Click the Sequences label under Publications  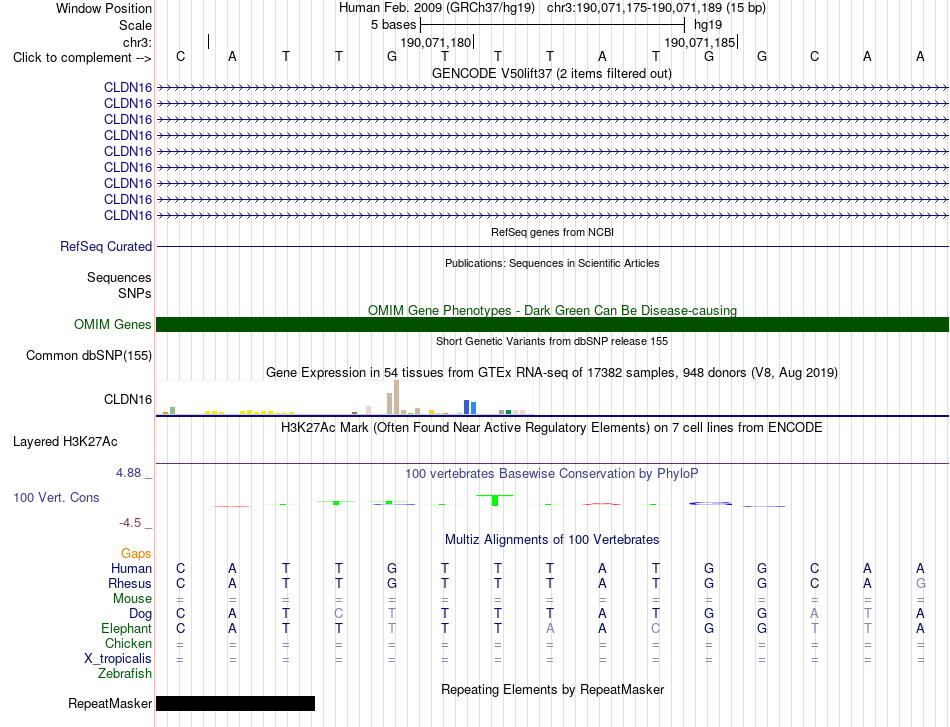[x=119, y=277]
